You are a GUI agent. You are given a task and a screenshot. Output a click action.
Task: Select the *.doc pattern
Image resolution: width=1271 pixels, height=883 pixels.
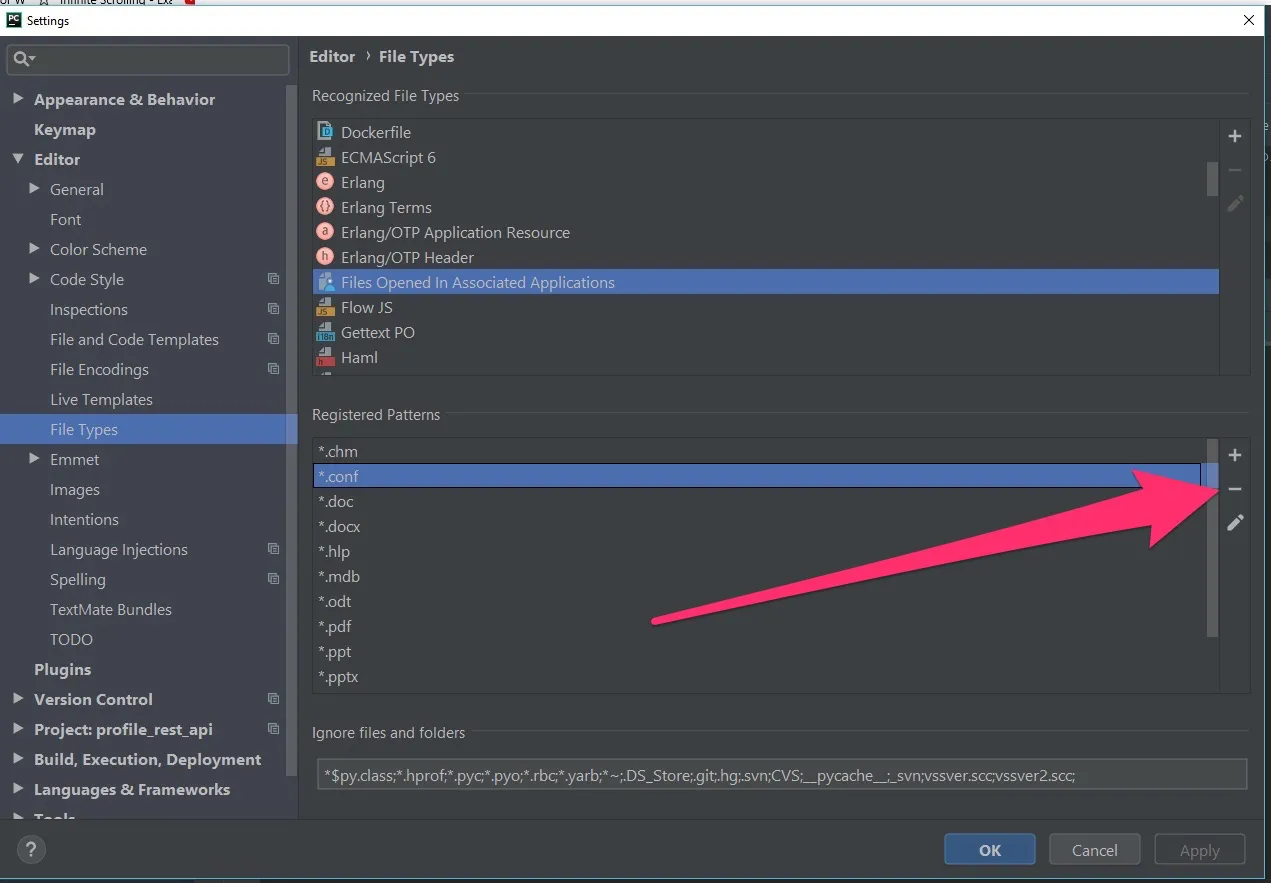click(336, 501)
